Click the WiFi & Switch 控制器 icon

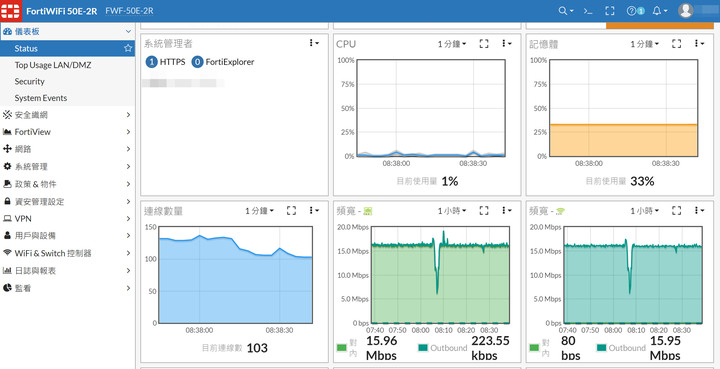pyautogui.click(x=7, y=253)
